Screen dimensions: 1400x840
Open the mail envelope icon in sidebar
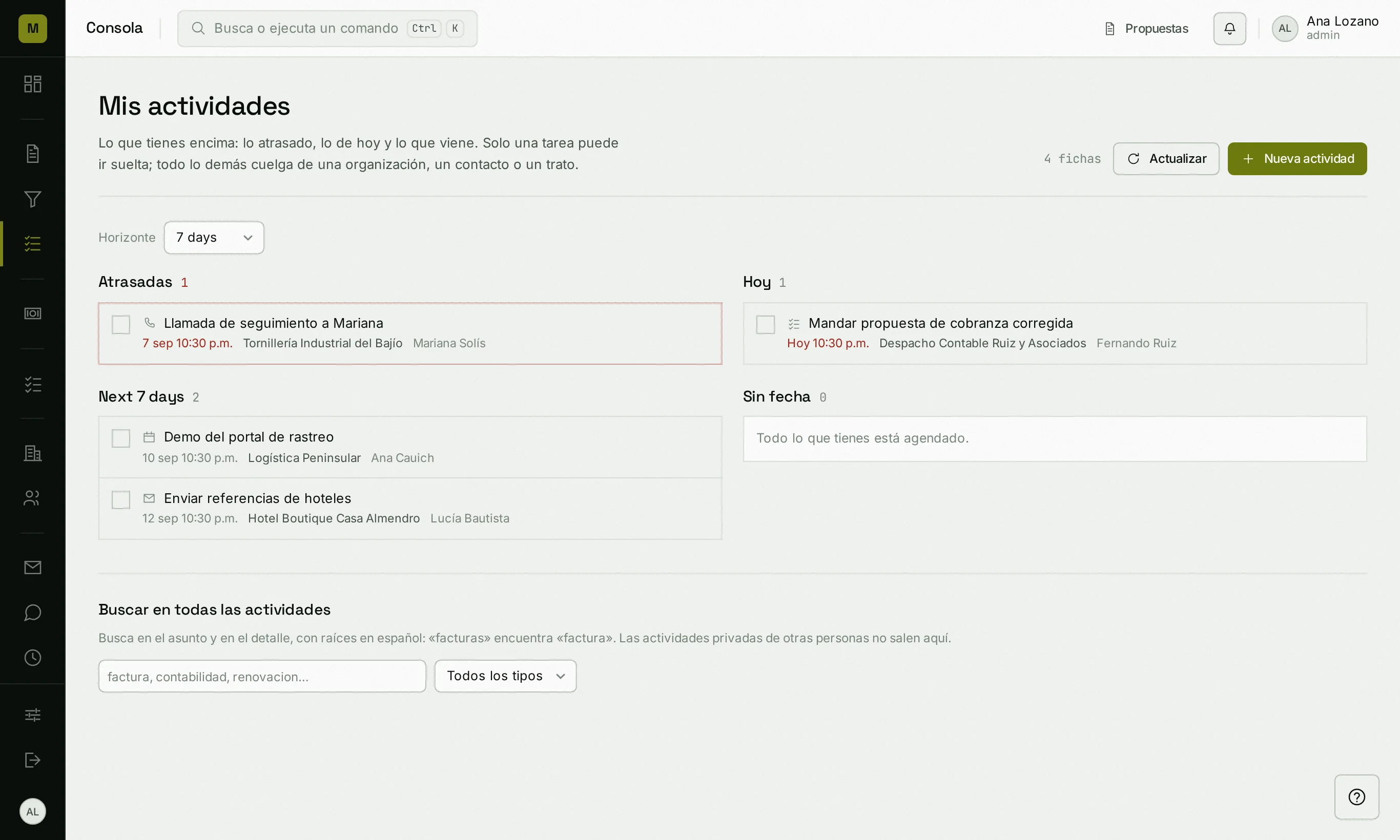coord(32,568)
